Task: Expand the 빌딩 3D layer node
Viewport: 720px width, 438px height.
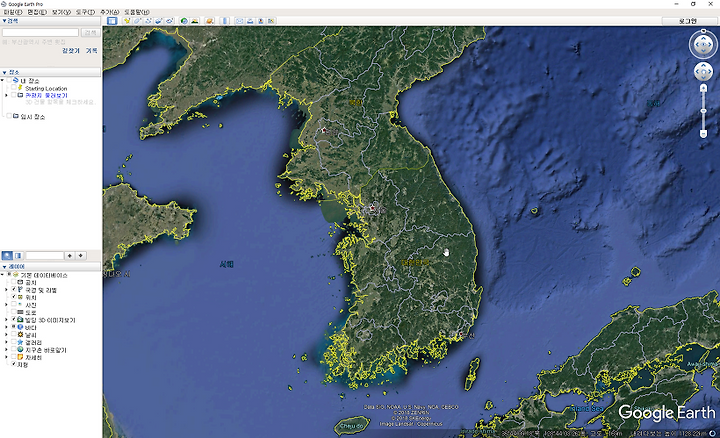Action: (x=6, y=319)
